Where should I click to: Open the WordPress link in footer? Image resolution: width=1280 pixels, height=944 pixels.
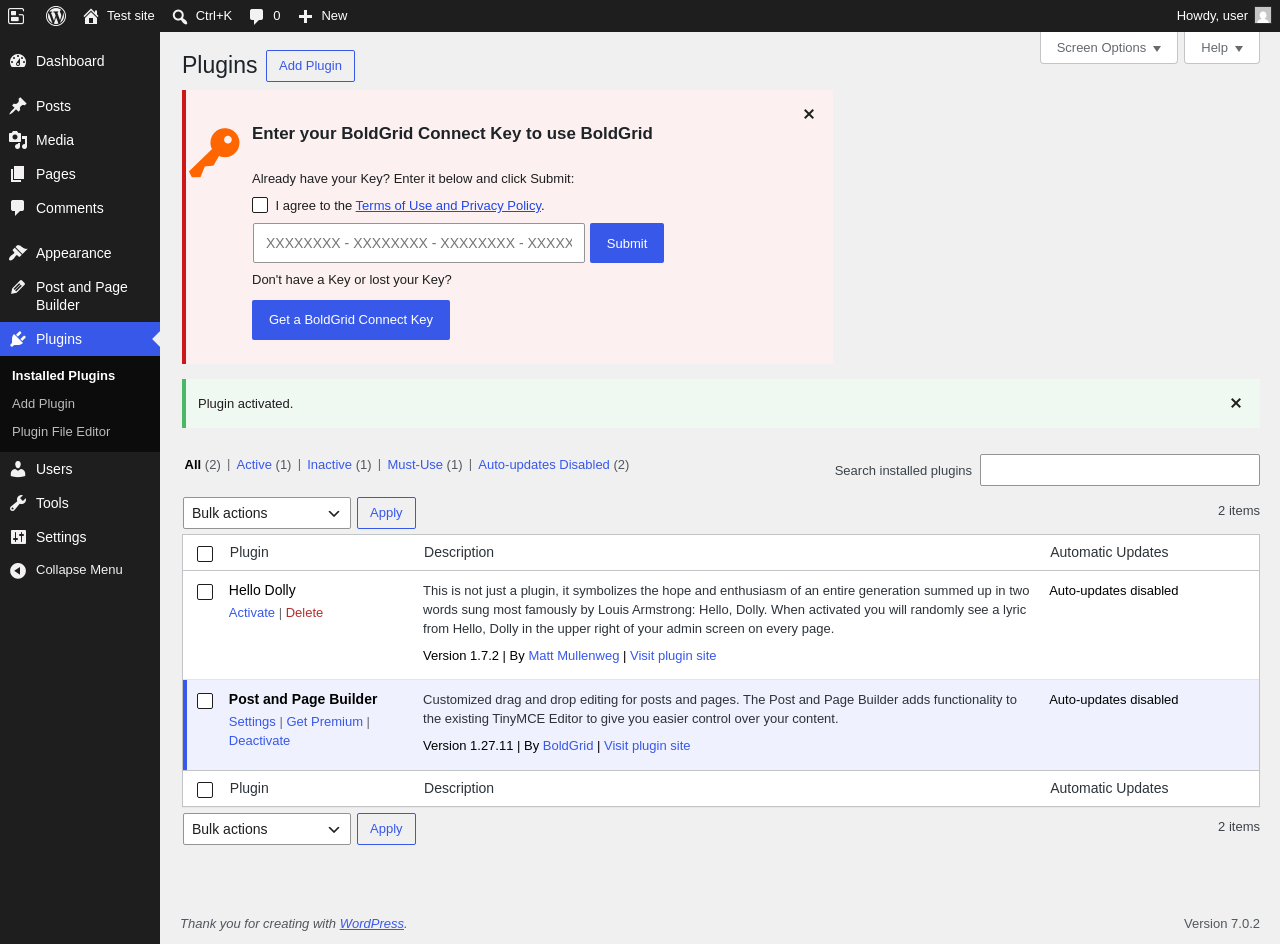click(x=372, y=924)
